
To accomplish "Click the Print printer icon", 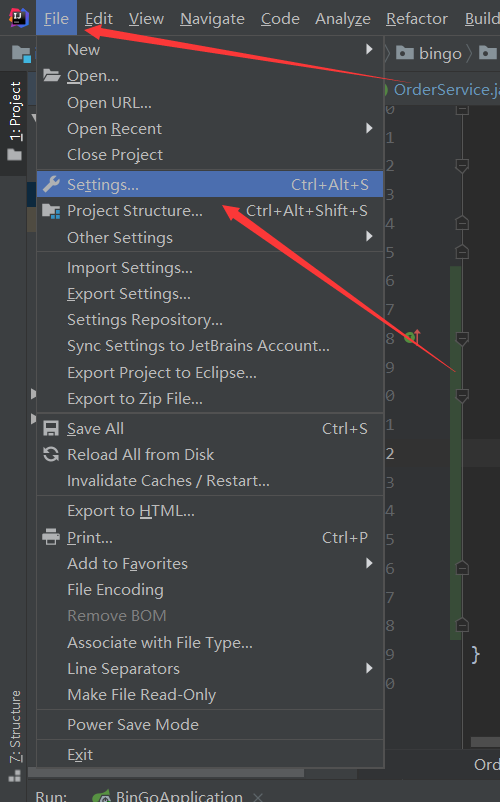I will point(51,537).
